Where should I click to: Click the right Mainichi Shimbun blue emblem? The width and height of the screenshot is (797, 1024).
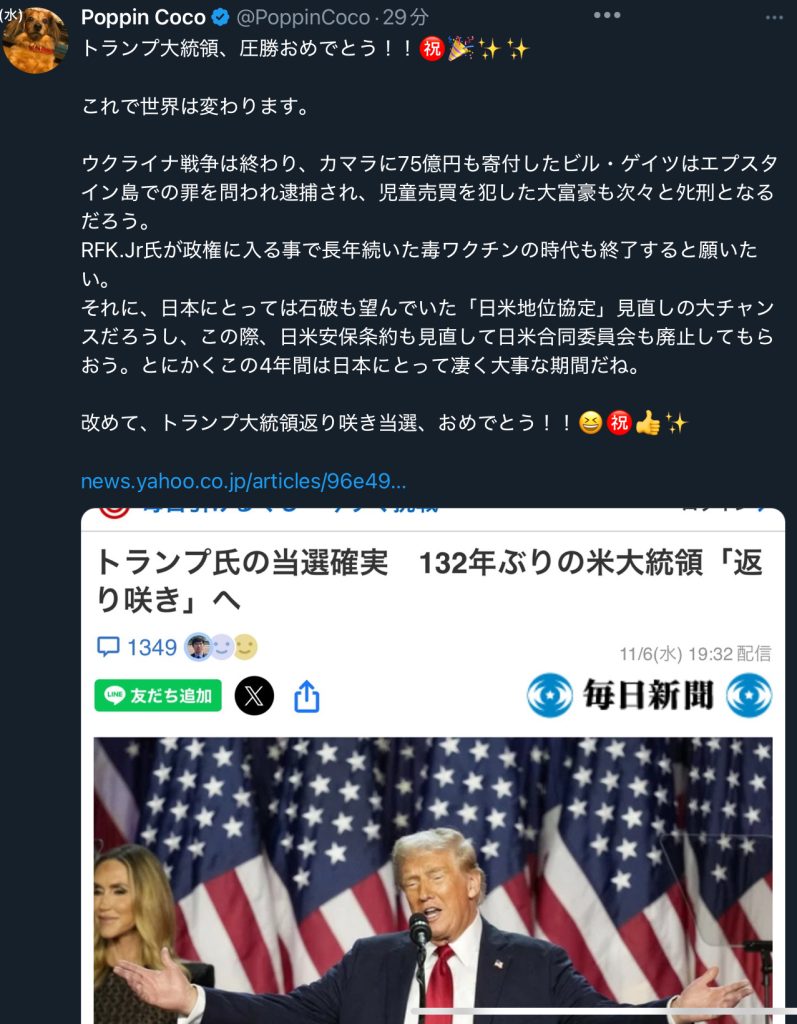pyautogui.click(x=749, y=696)
